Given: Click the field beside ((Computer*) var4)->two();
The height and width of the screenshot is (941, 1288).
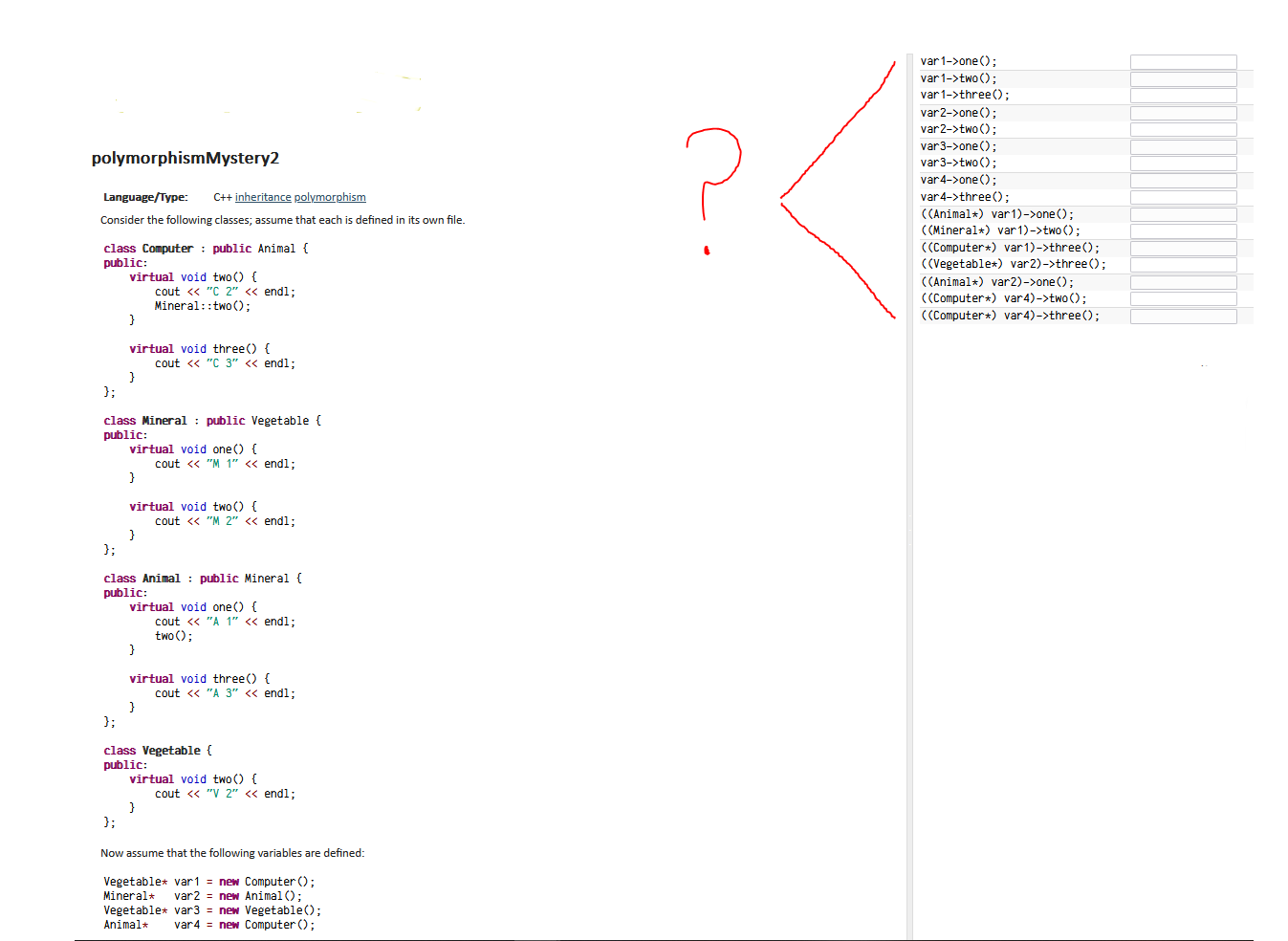Looking at the screenshot, I should [x=1183, y=298].
